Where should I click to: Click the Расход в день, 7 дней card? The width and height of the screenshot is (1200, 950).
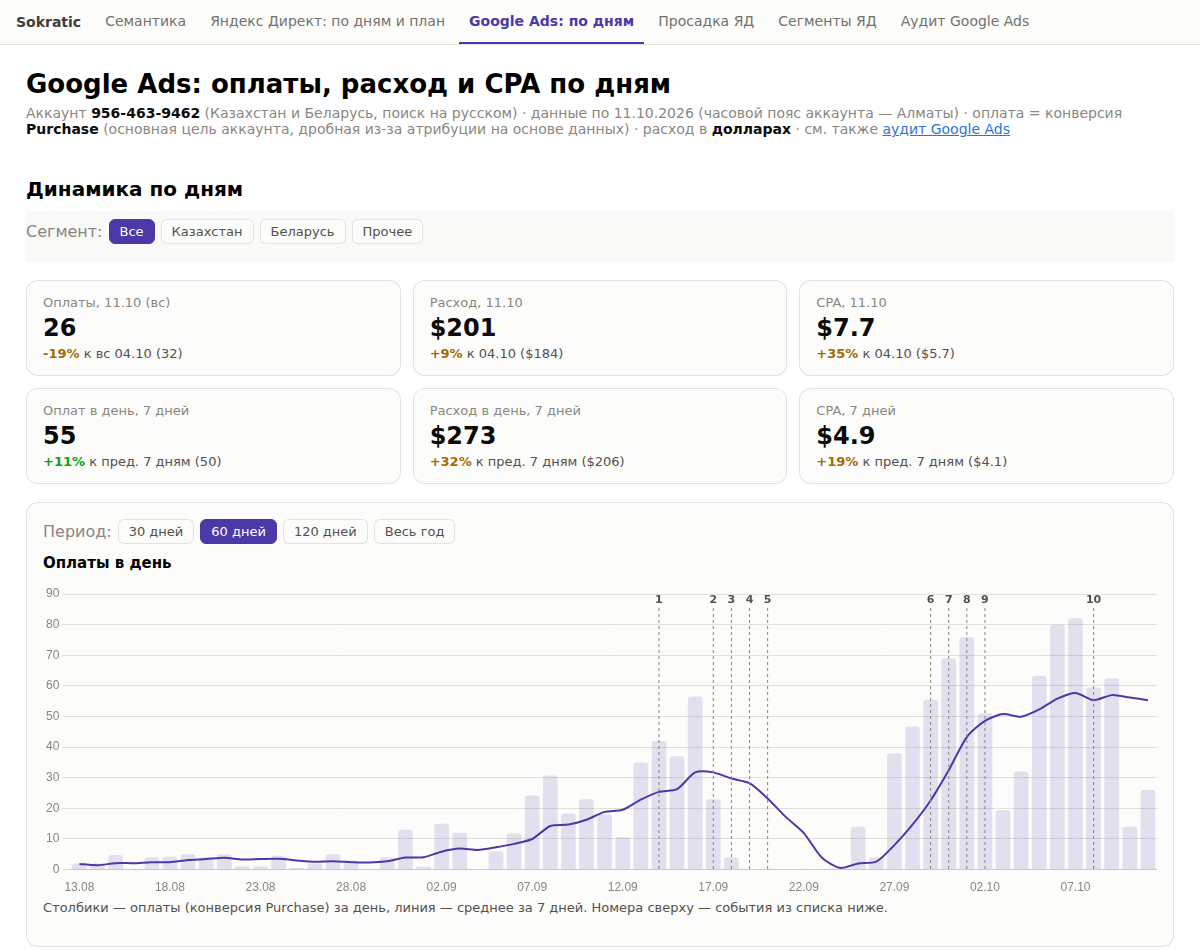click(600, 436)
